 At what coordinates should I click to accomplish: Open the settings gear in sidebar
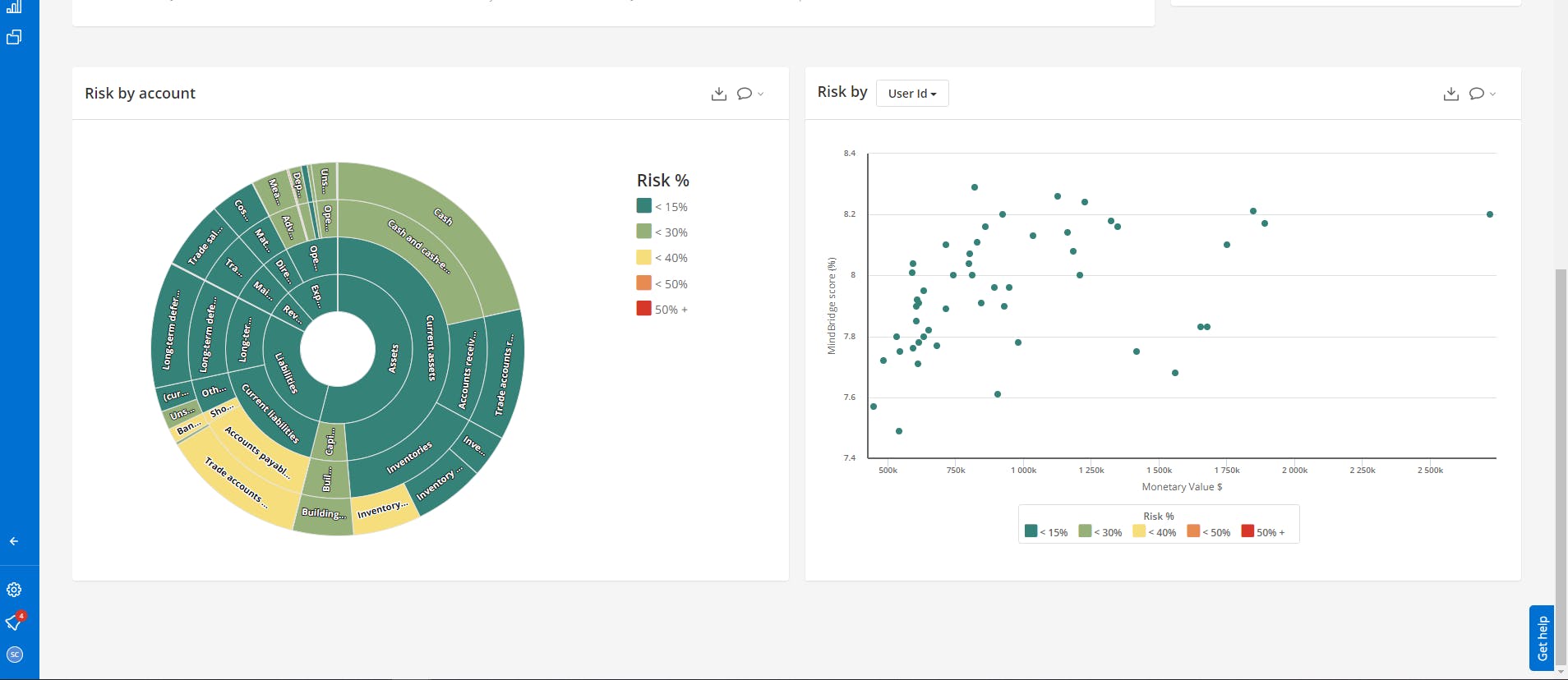pos(14,590)
